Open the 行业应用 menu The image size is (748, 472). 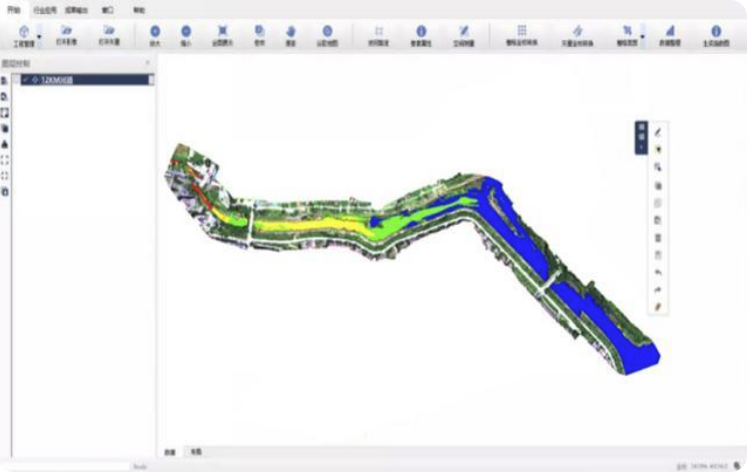(x=44, y=8)
